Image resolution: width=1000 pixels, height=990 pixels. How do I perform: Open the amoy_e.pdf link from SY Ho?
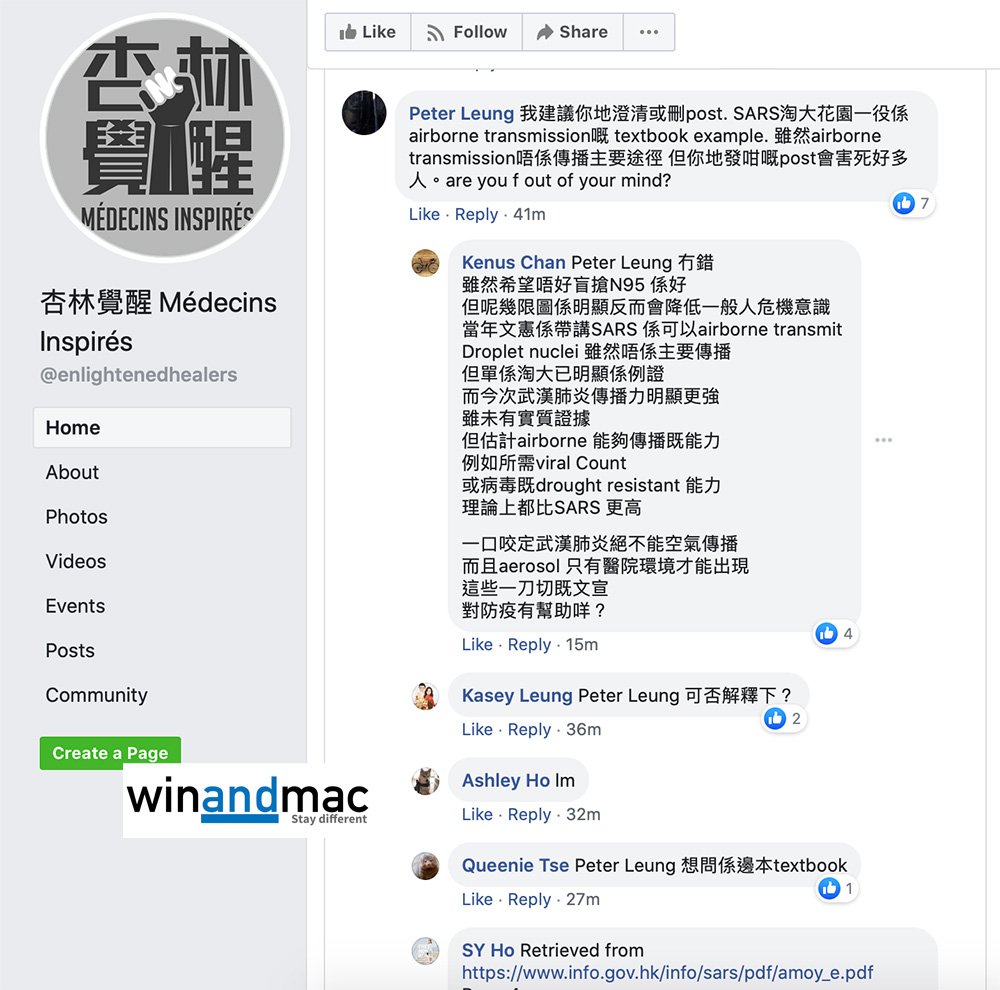point(667,972)
